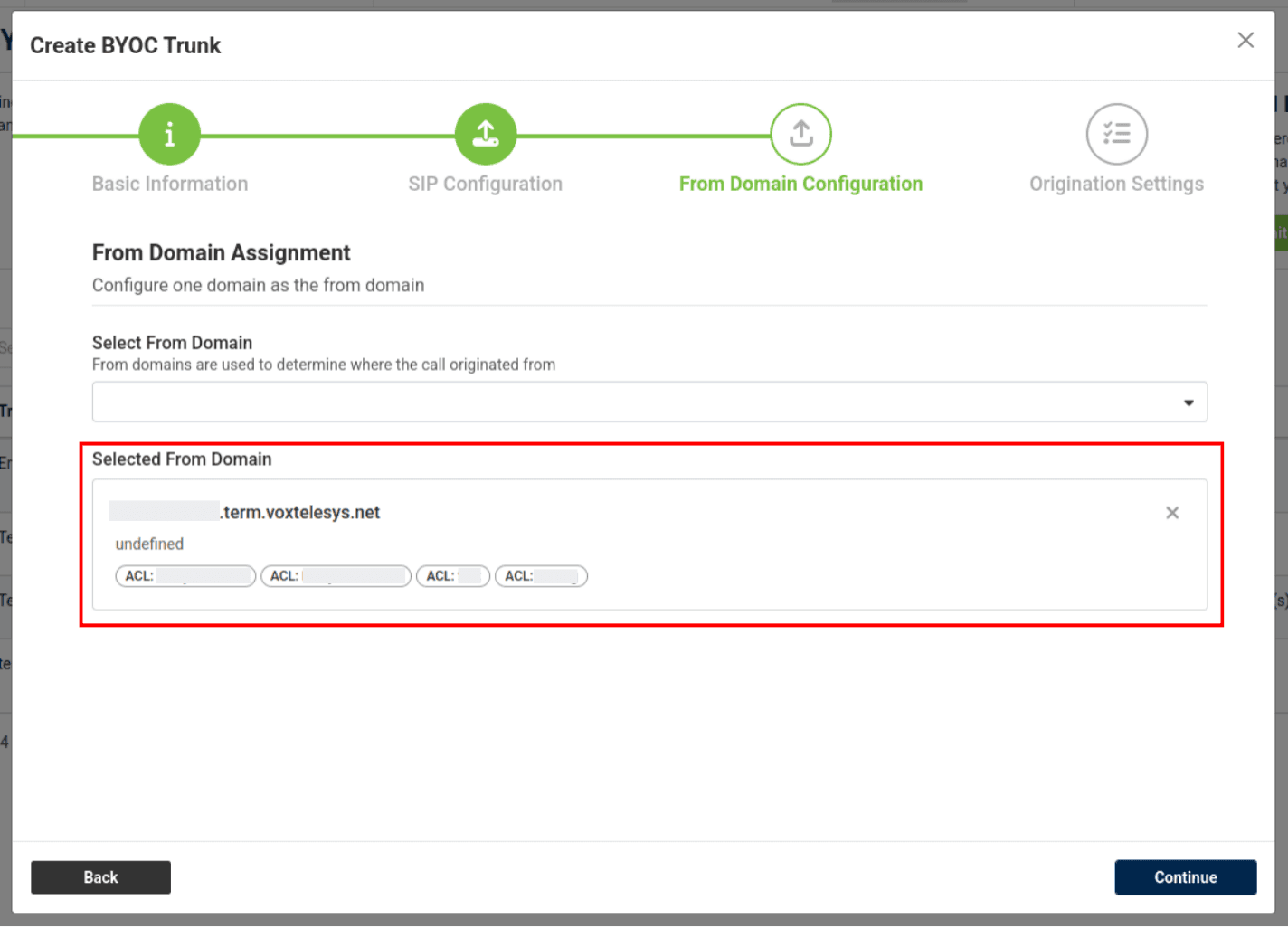
Task: Select the From Domain Configuration step label
Action: (x=800, y=184)
